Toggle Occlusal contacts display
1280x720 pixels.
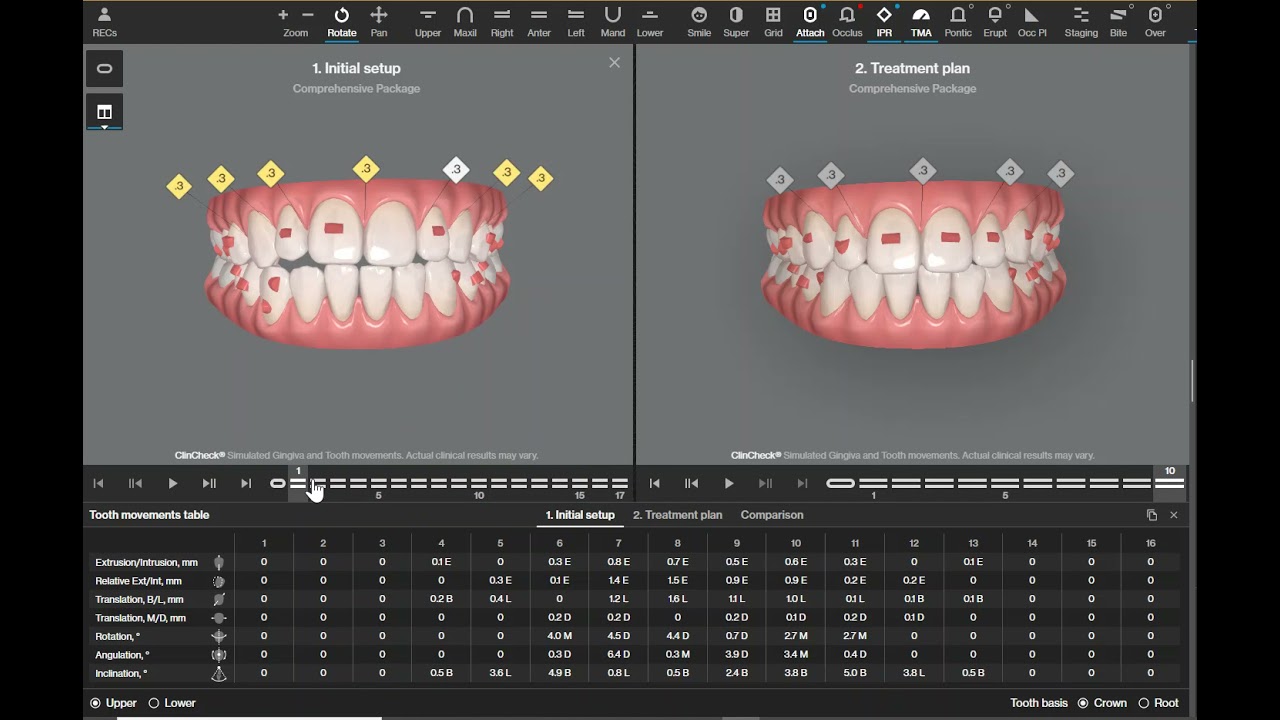pos(847,21)
